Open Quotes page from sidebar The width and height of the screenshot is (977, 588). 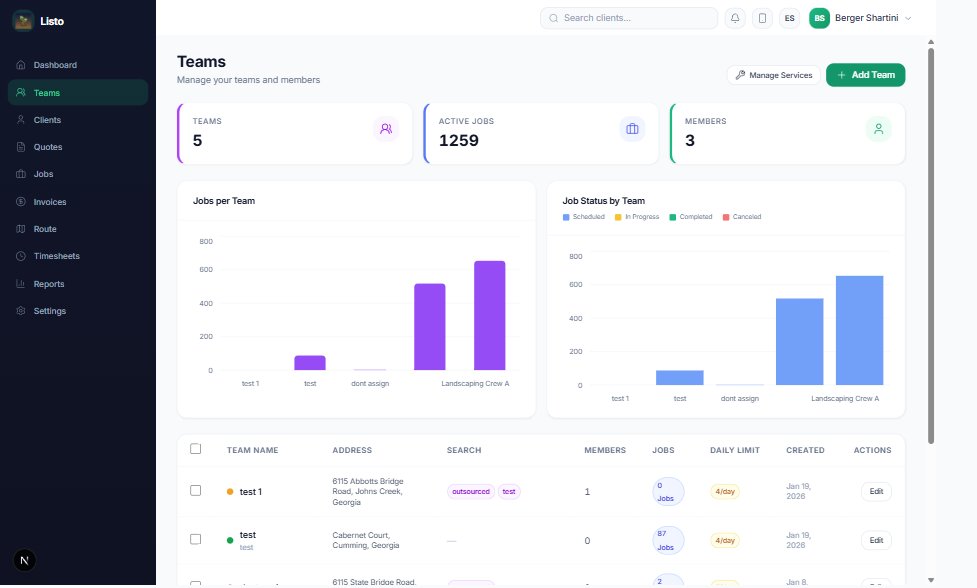tap(78, 147)
